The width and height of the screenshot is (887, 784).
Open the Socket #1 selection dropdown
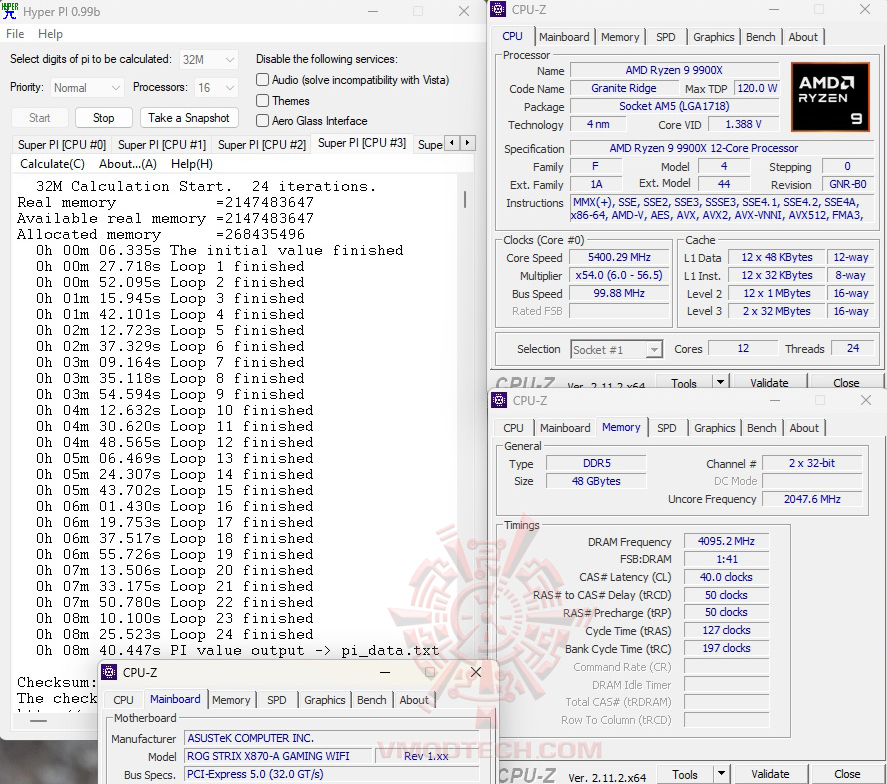616,350
